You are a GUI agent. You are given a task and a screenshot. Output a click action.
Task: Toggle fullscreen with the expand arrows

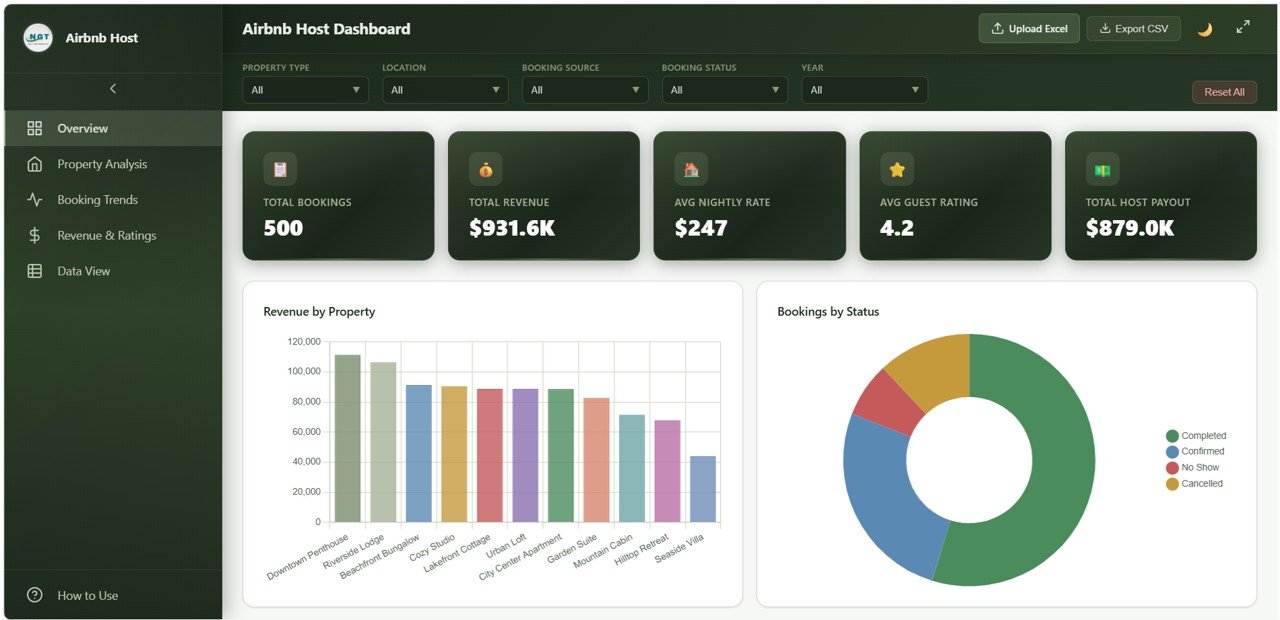tap(1243, 28)
